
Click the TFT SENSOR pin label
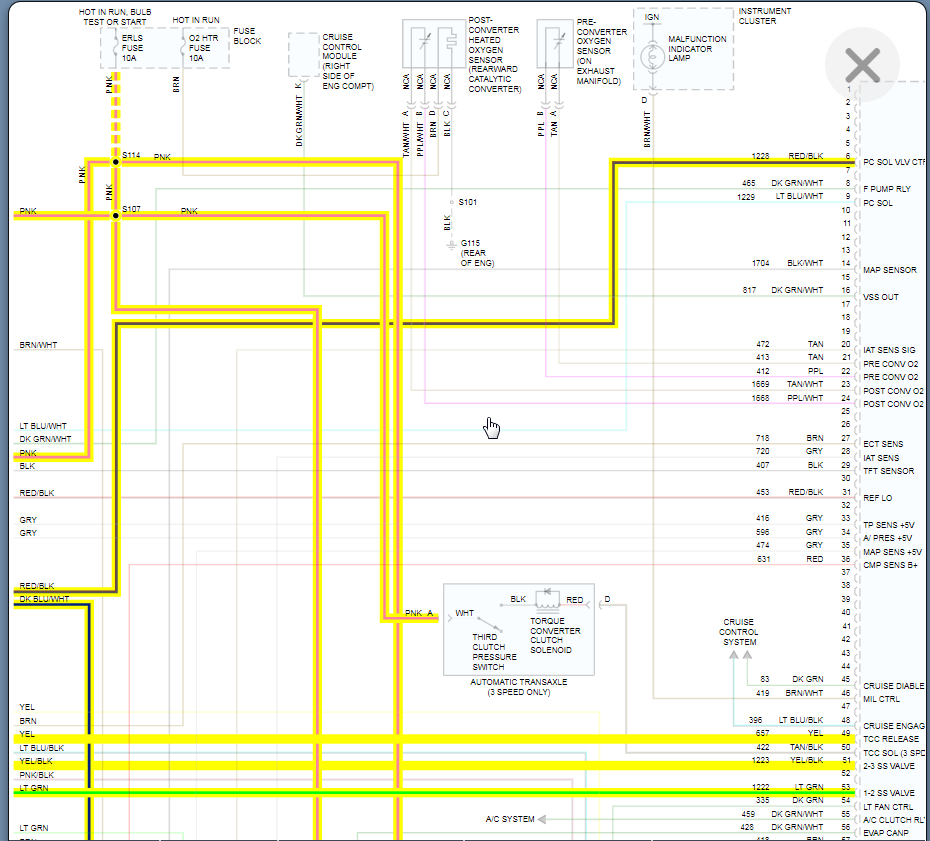point(888,471)
